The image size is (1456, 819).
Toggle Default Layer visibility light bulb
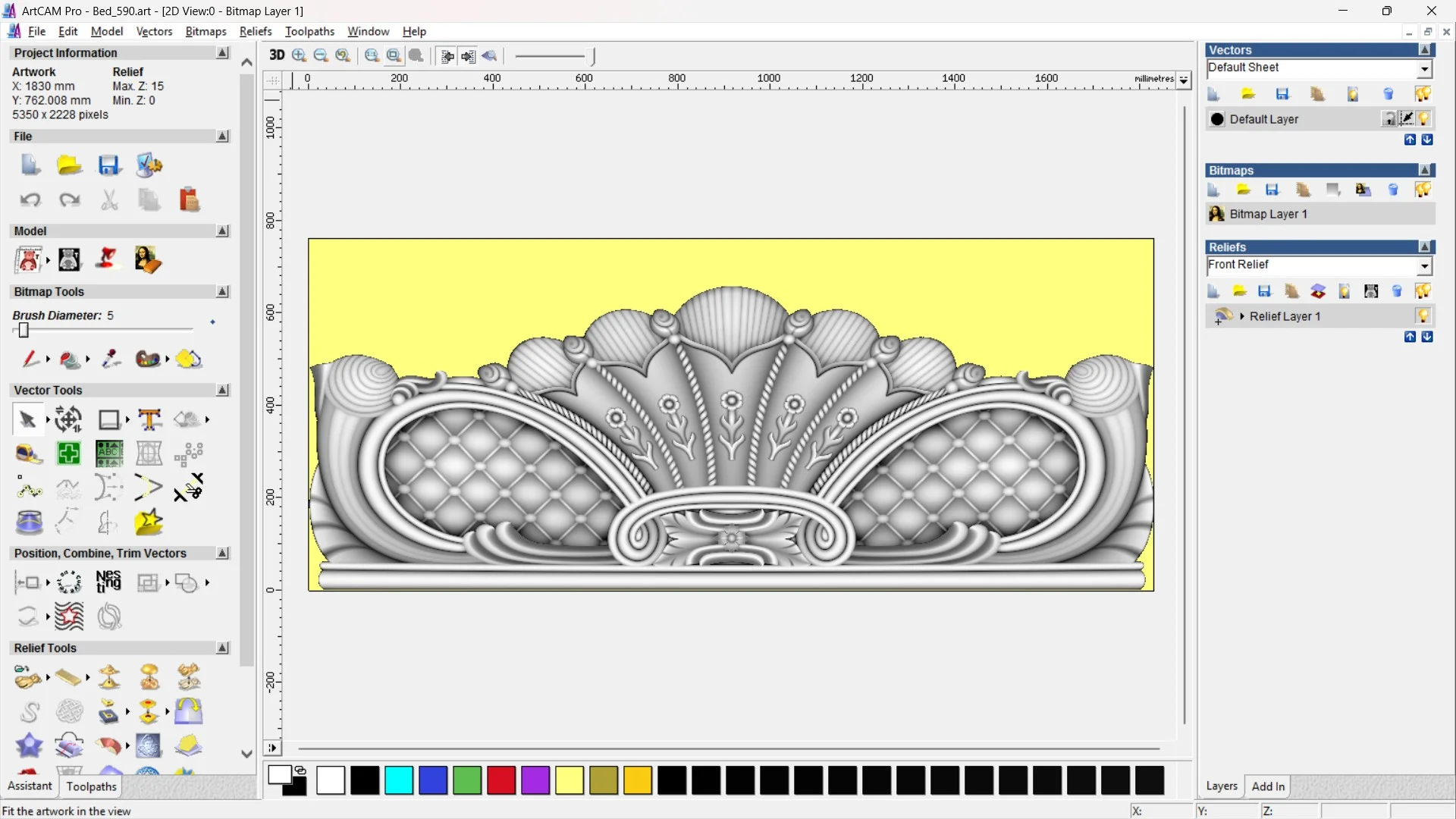[x=1424, y=119]
